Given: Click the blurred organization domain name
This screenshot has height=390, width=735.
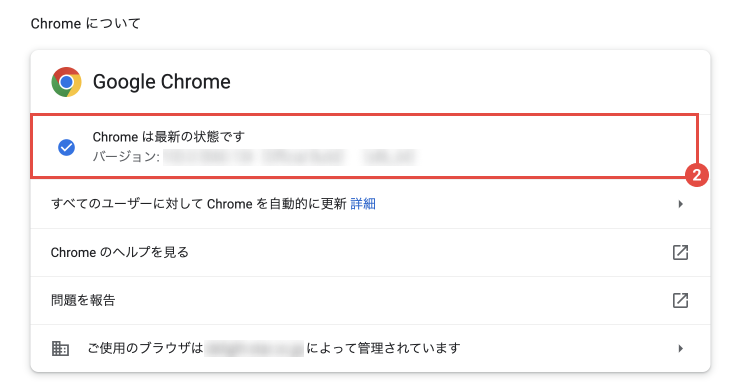Looking at the screenshot, I should 255,348.
